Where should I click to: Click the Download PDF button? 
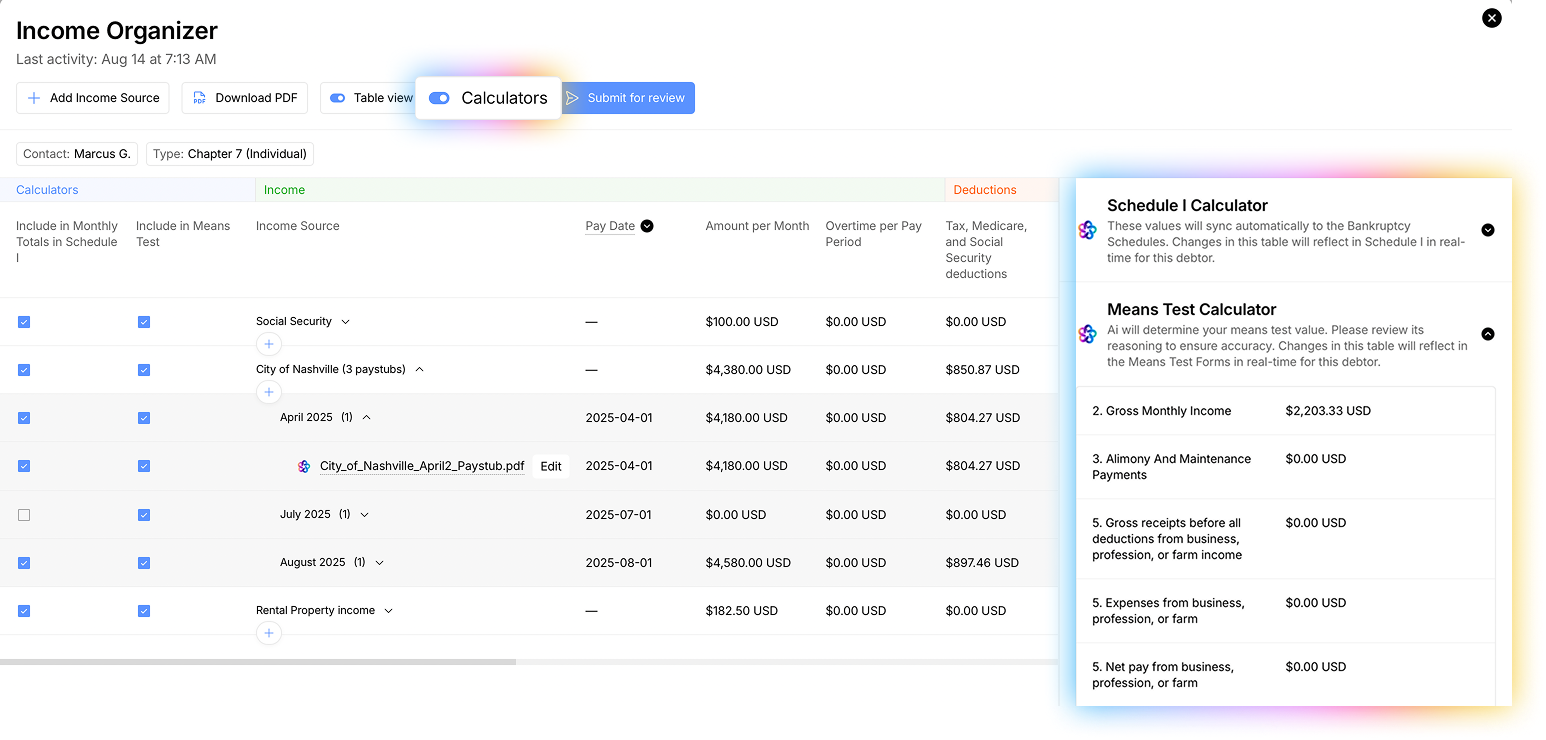(245, 98)
